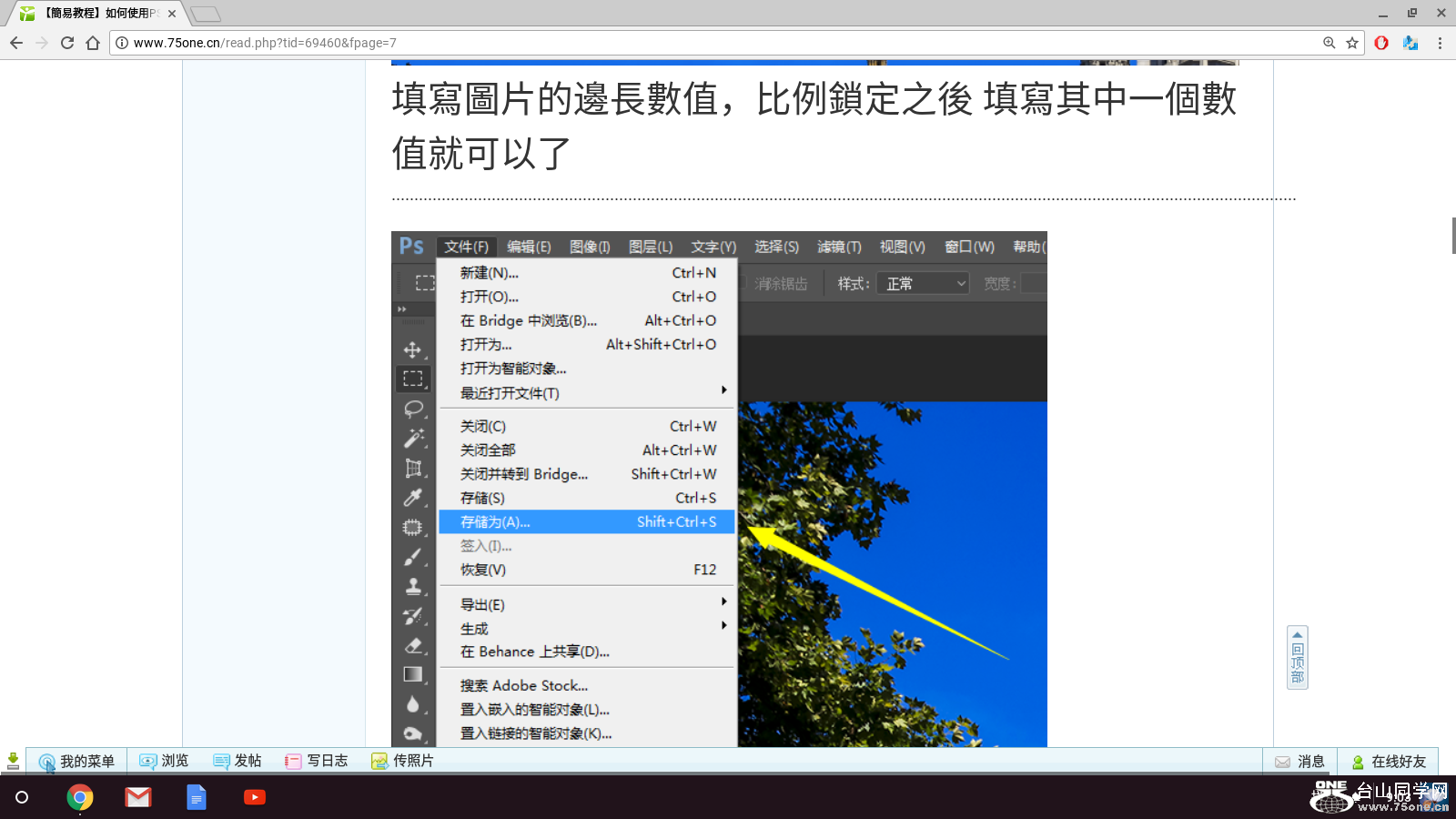Image resolution: width=1456 pixels, height=819 pixels.
Task: Select the Eraser tool
Action: (x=413, y=646)
